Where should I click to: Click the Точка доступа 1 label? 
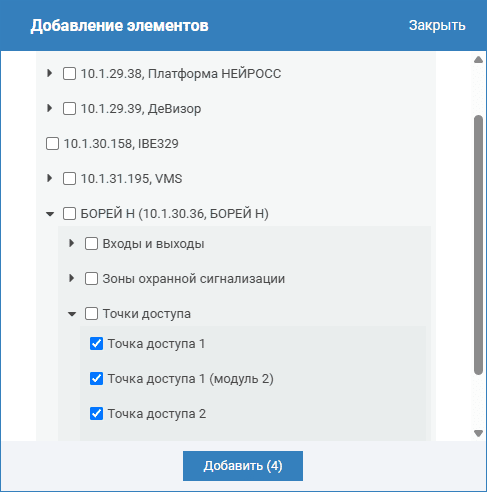tap(156, 344)
